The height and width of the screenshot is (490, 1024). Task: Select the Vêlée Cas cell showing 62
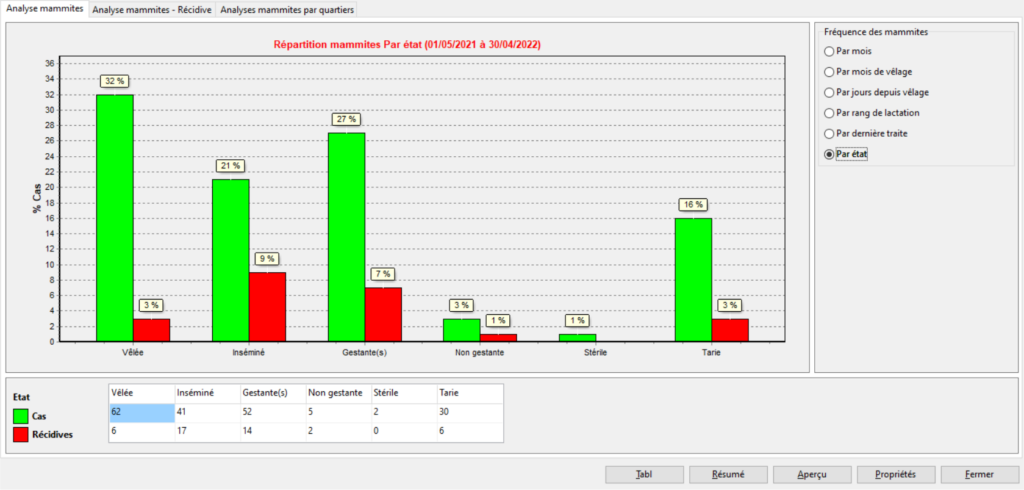click(140, 413)
